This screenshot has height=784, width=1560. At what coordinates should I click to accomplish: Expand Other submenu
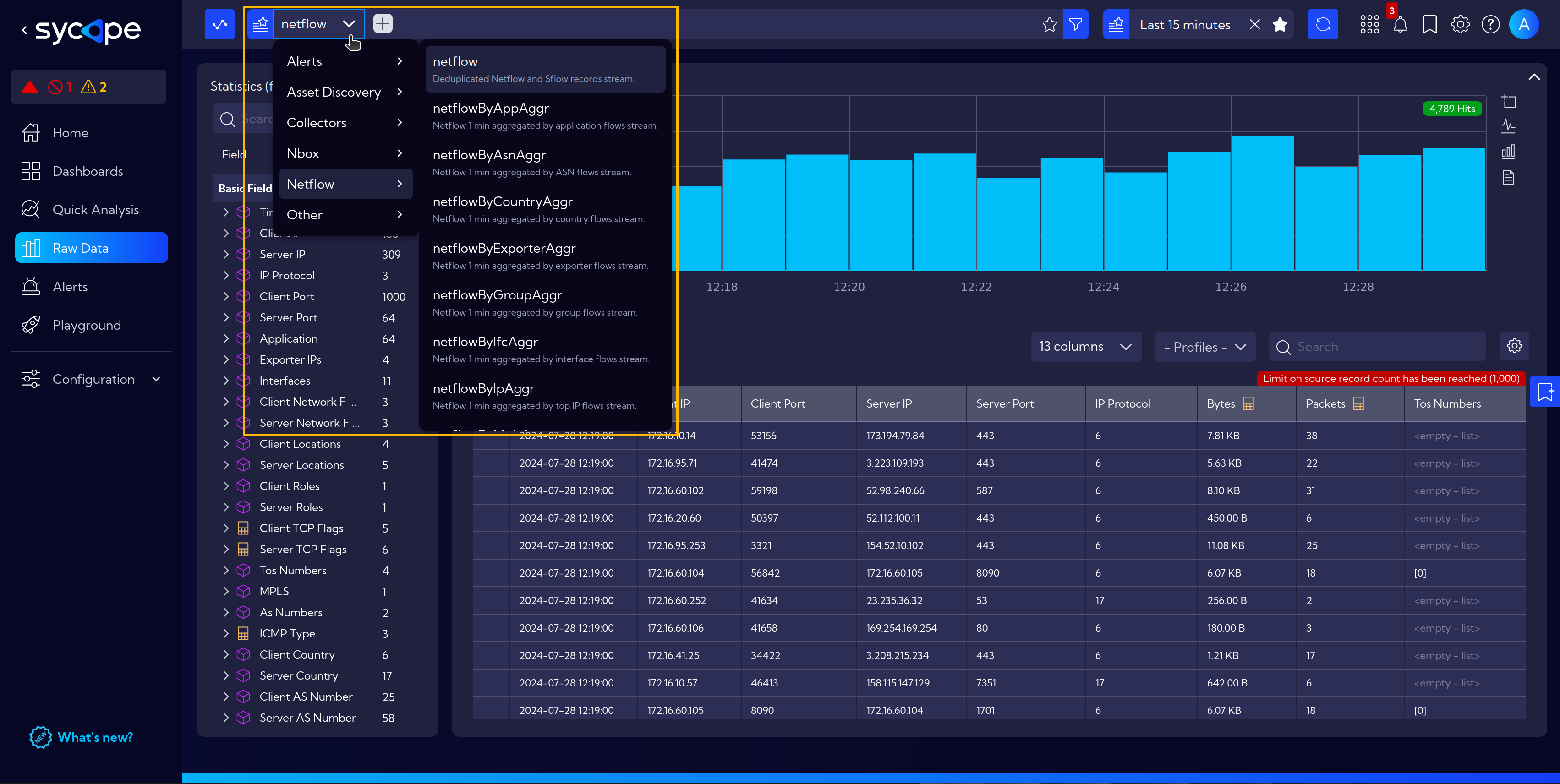coord(345,214)
